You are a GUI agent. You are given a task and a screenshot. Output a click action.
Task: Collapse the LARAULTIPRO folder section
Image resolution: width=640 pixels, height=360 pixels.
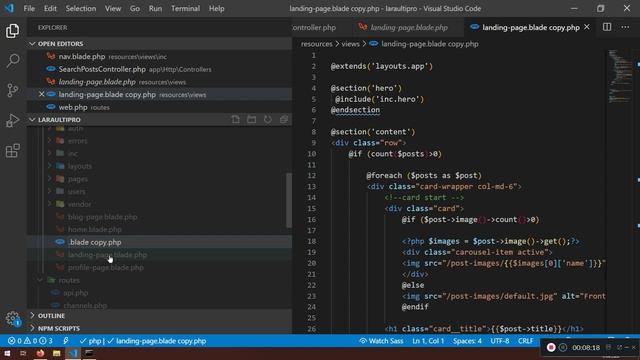click(32, 120)
